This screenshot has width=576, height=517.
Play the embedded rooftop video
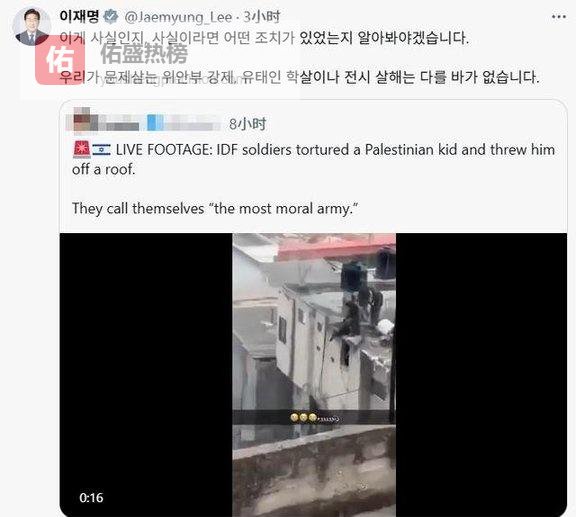click(x=313, y=375)
